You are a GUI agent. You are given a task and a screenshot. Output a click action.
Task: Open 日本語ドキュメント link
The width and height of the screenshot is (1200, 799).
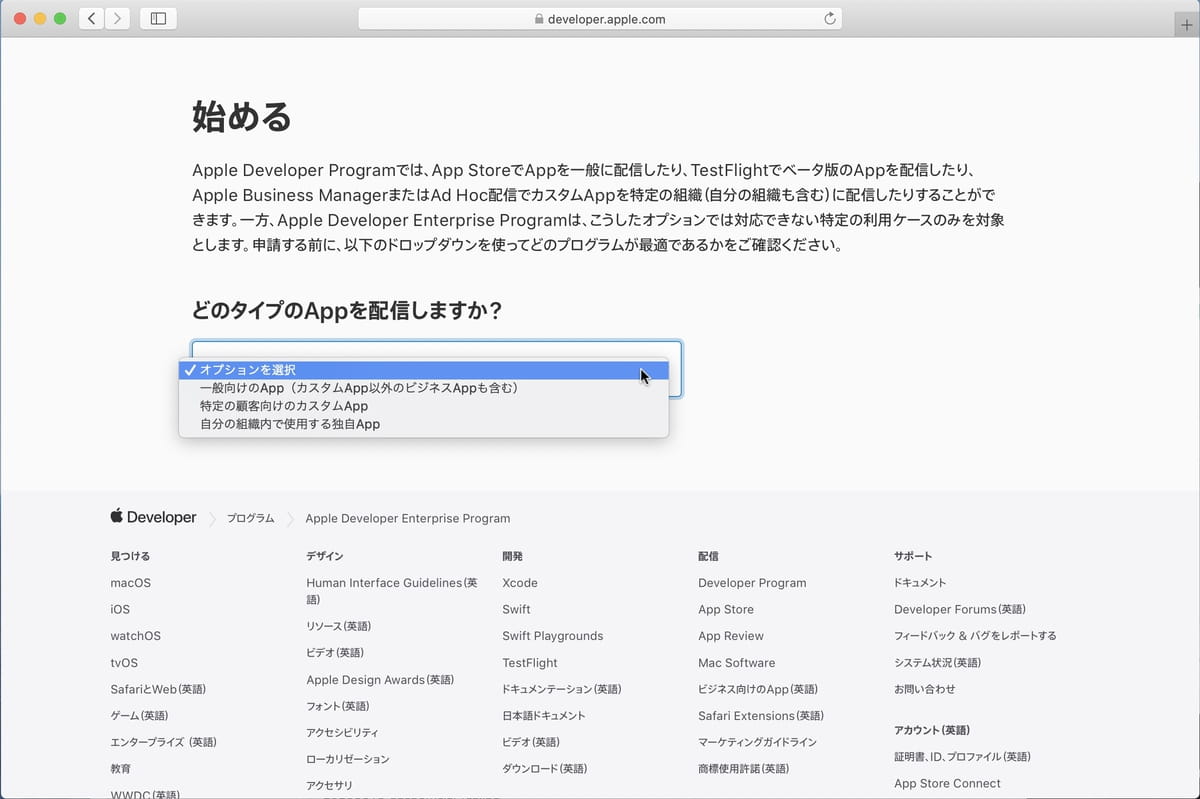(544, 716)
